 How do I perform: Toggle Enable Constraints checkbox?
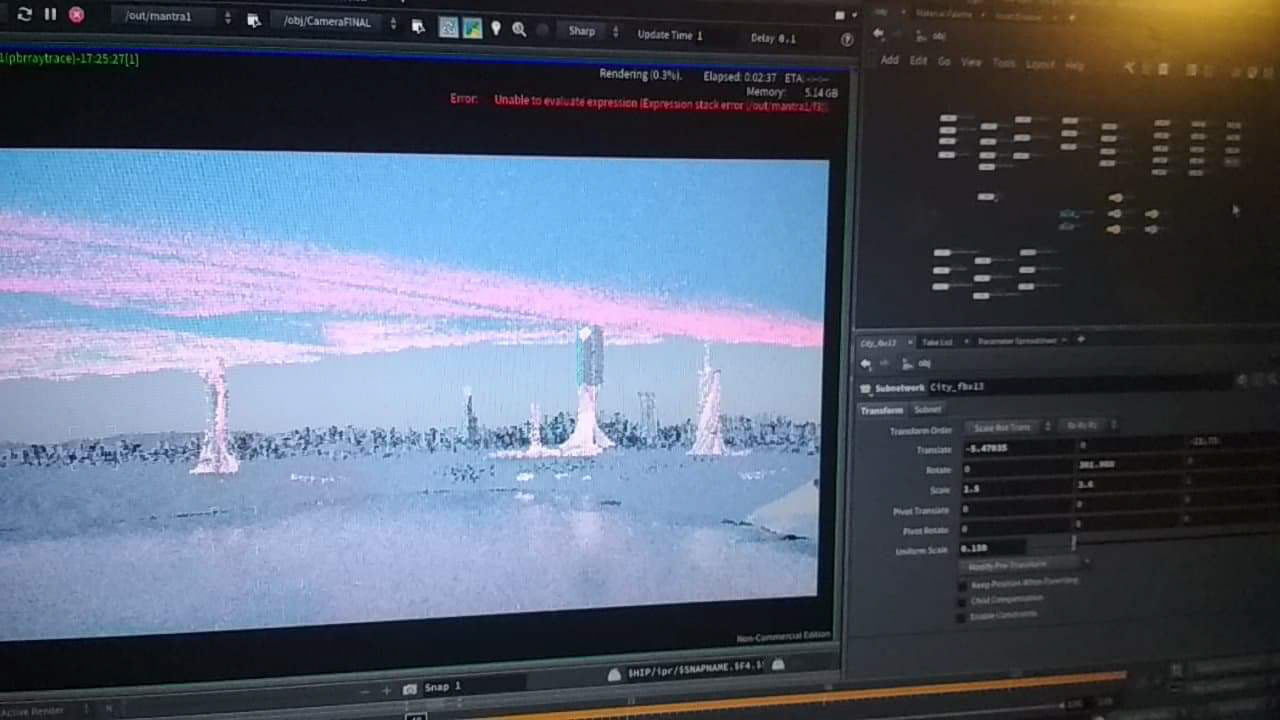[963, 619]
